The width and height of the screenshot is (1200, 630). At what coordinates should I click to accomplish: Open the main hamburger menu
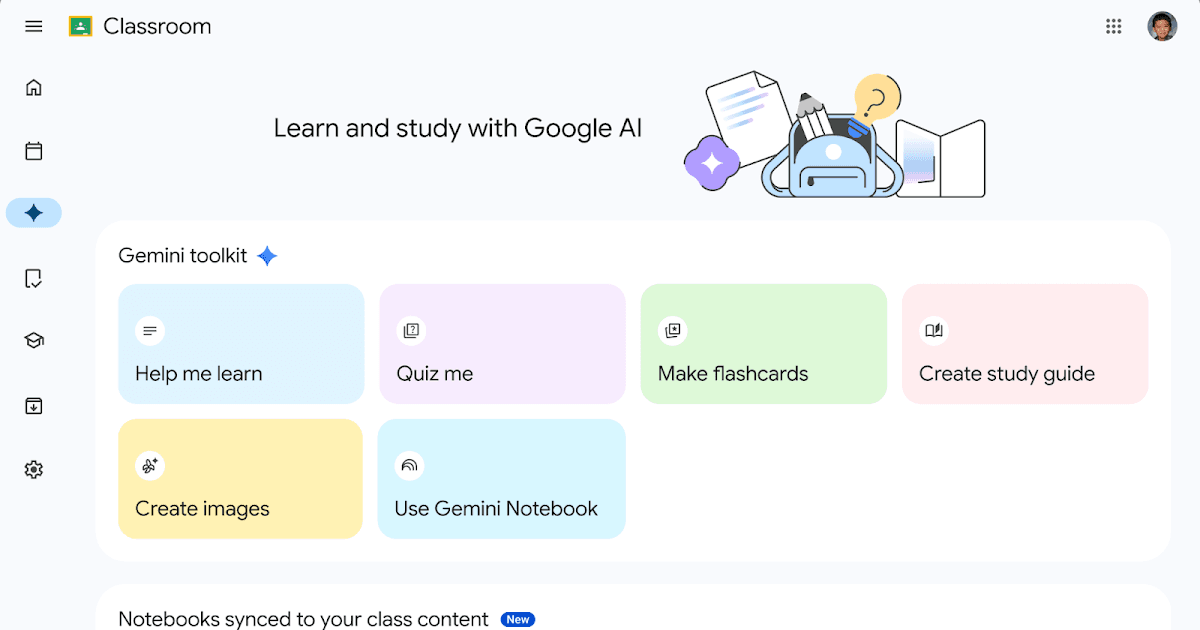tap(34, 27)
